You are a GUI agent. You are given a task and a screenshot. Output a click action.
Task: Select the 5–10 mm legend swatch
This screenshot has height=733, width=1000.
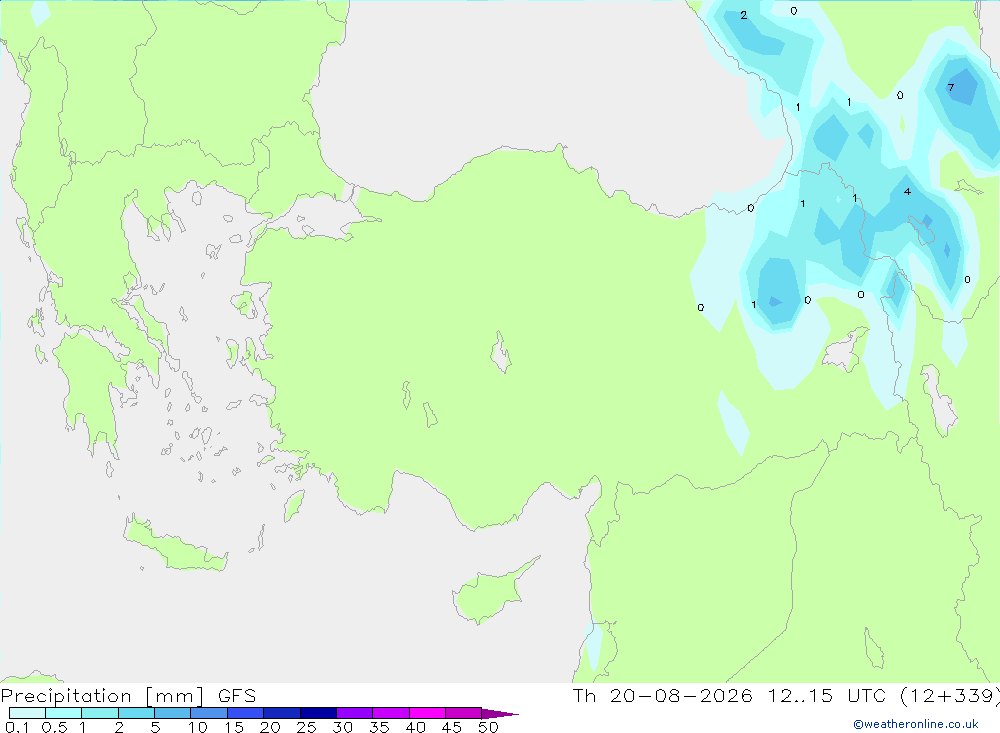pyautogui.click(x=172, y=713)
